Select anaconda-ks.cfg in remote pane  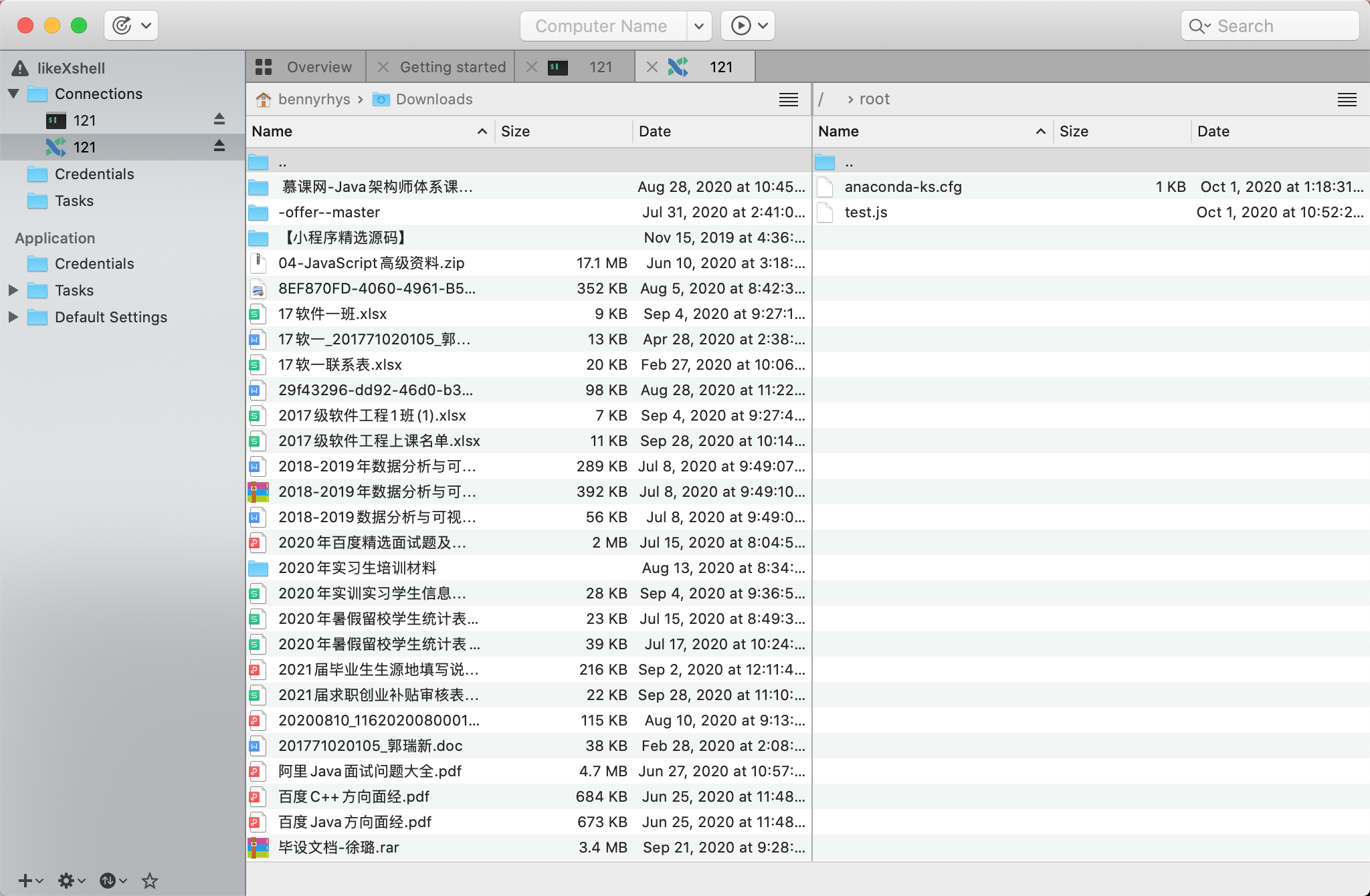1091,187
